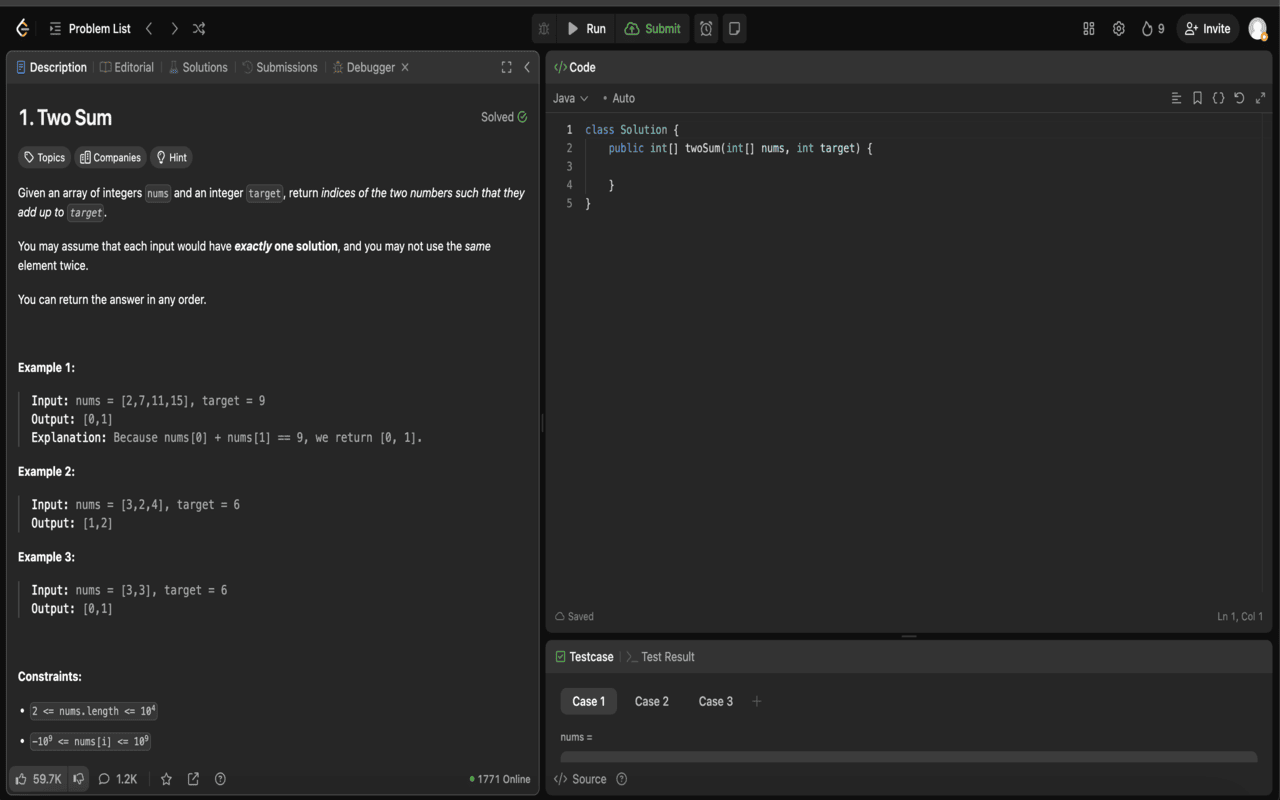1280x800 pixels.
Task: Open the settings gear icon
Action: coord(1118,29)
